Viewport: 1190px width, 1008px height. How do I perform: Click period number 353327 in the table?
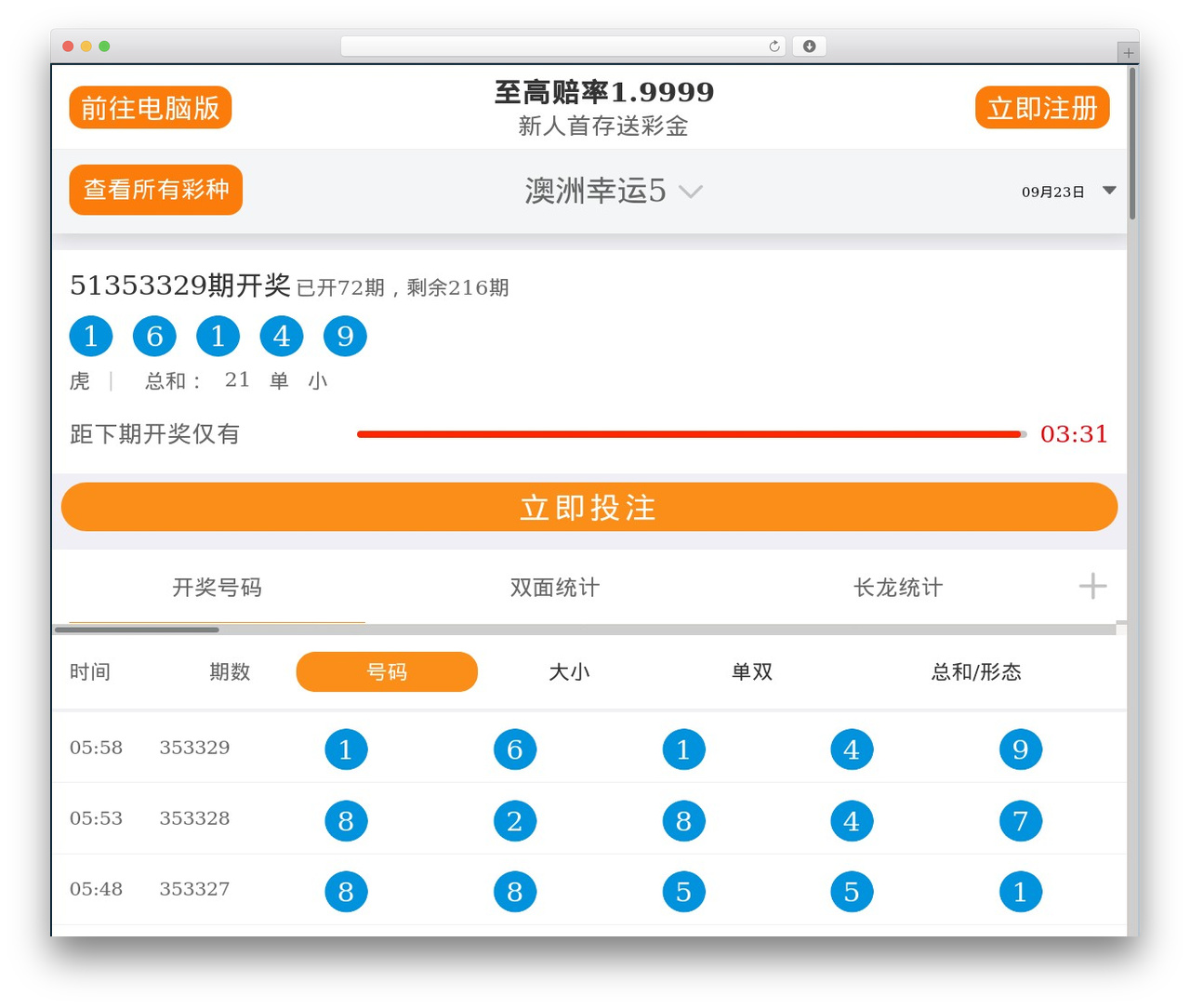[x=194, y=889]
